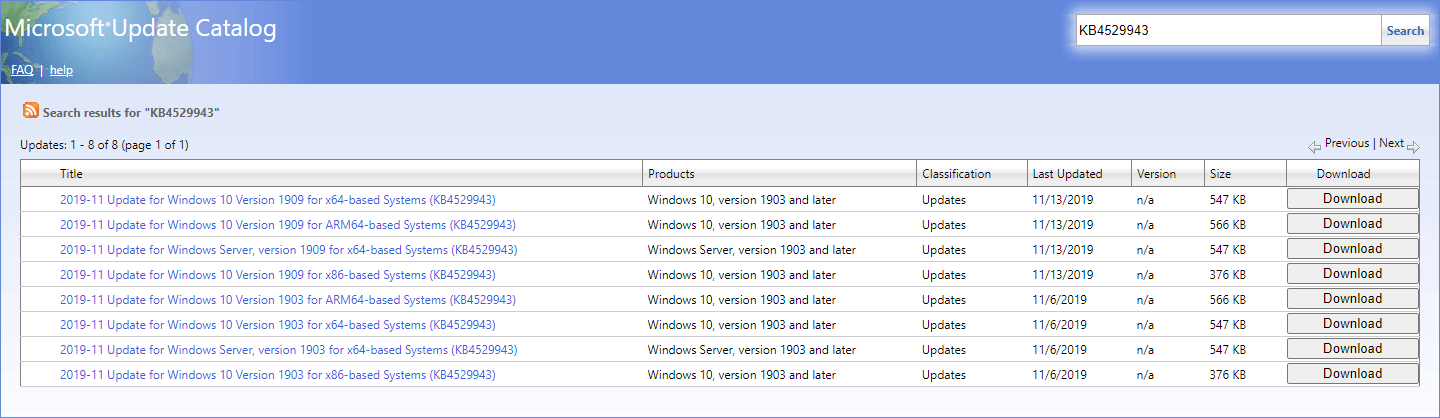This screenshot has height=418, width=1440.
Task: Open Windows 10 Version 1909 ARM64 update link
Action: click(288, 225)
